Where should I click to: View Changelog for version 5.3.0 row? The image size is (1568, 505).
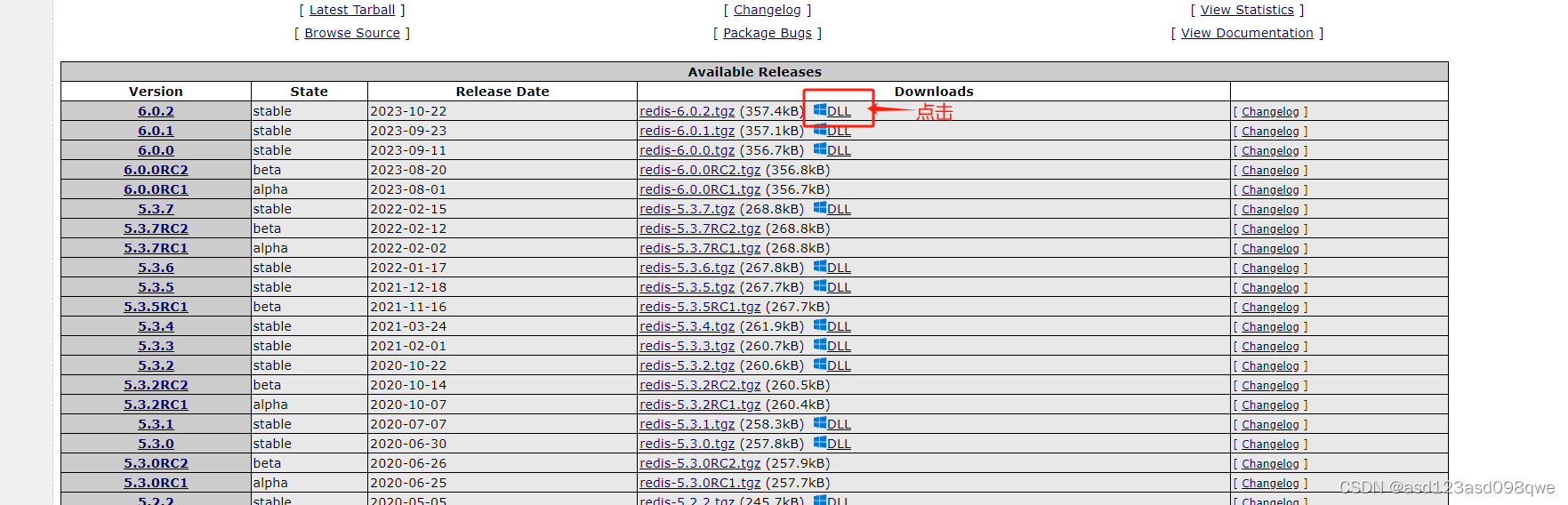pyautogui.click(x=1270, y=445)
